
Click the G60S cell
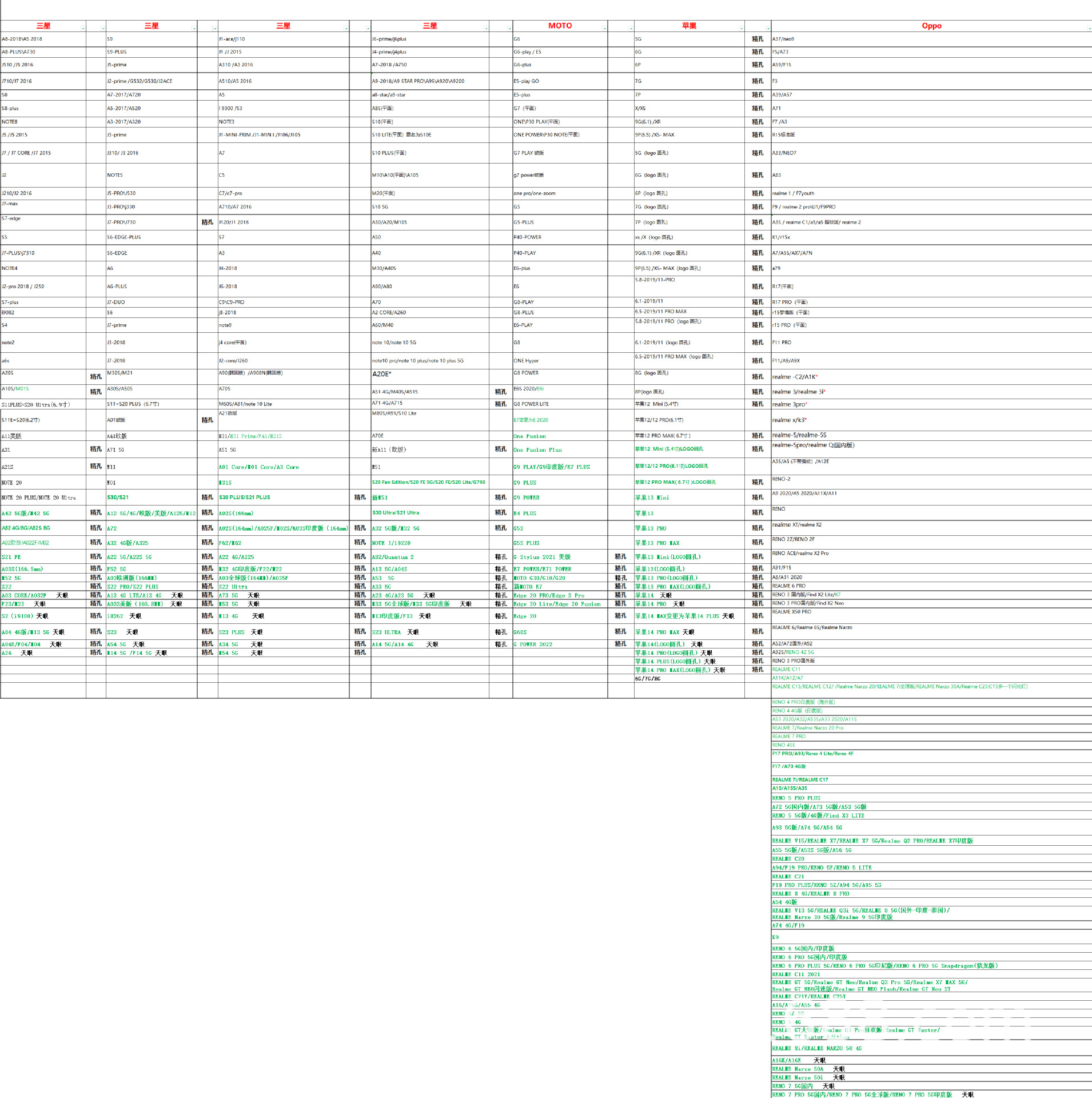pos(560,632)
